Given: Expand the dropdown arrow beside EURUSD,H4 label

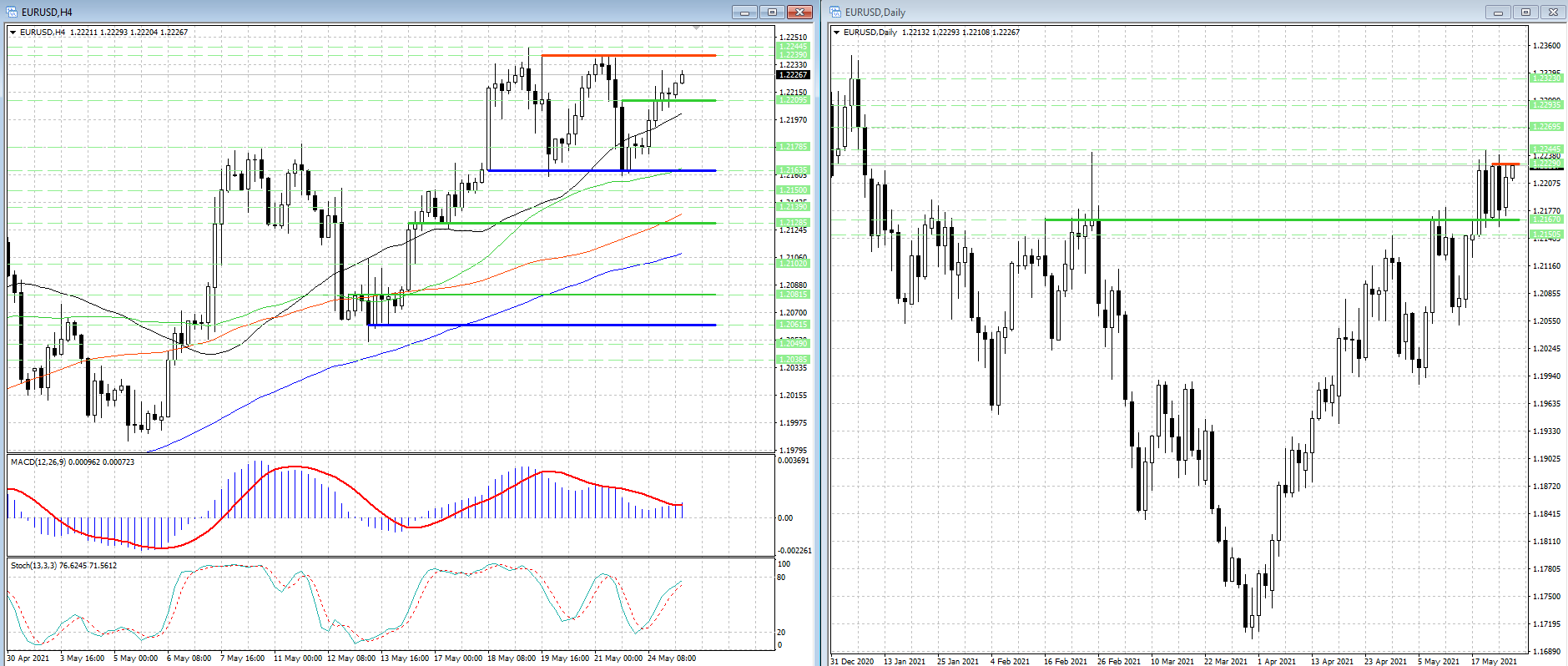Looking at the screenshot, I should coord(13,33).
